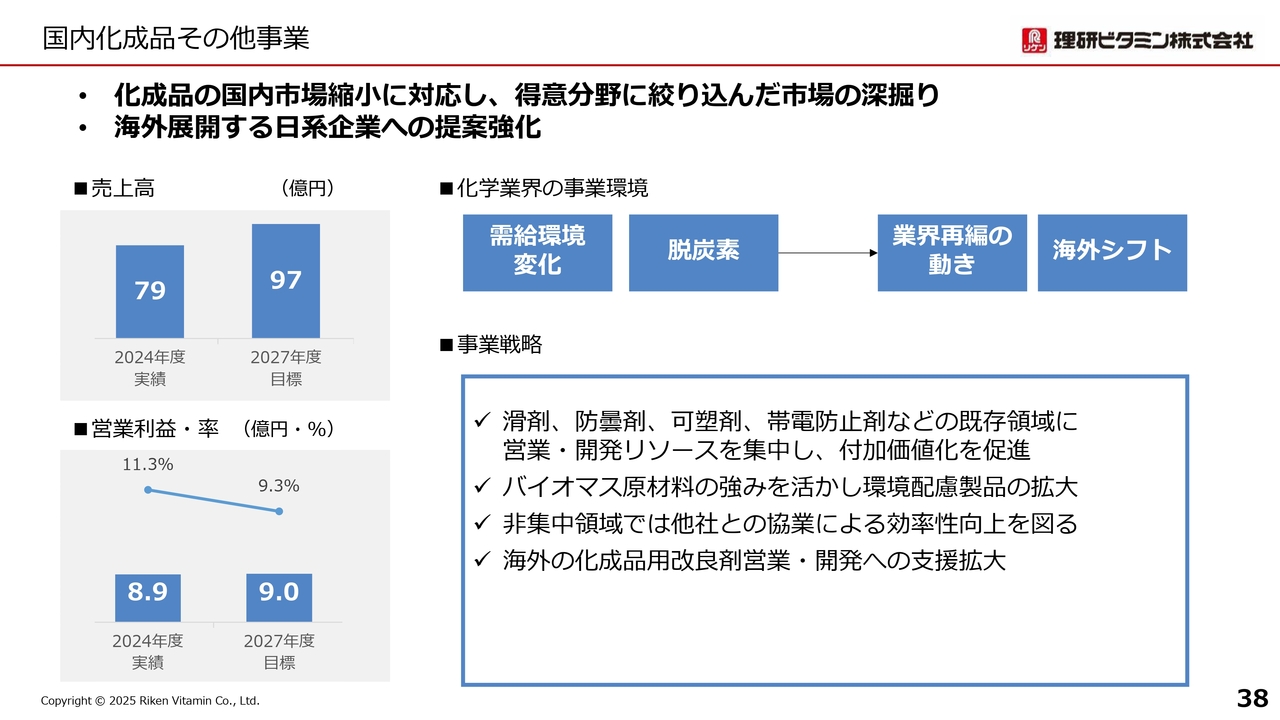Click the ■化学業界の事業環境 heading
The height and width of the screenshot is (720, 1280).
click(x=544, y=188)
